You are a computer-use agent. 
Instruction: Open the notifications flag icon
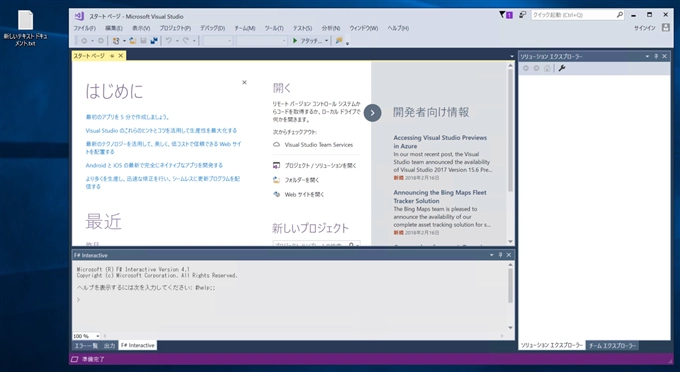[506, 15]
